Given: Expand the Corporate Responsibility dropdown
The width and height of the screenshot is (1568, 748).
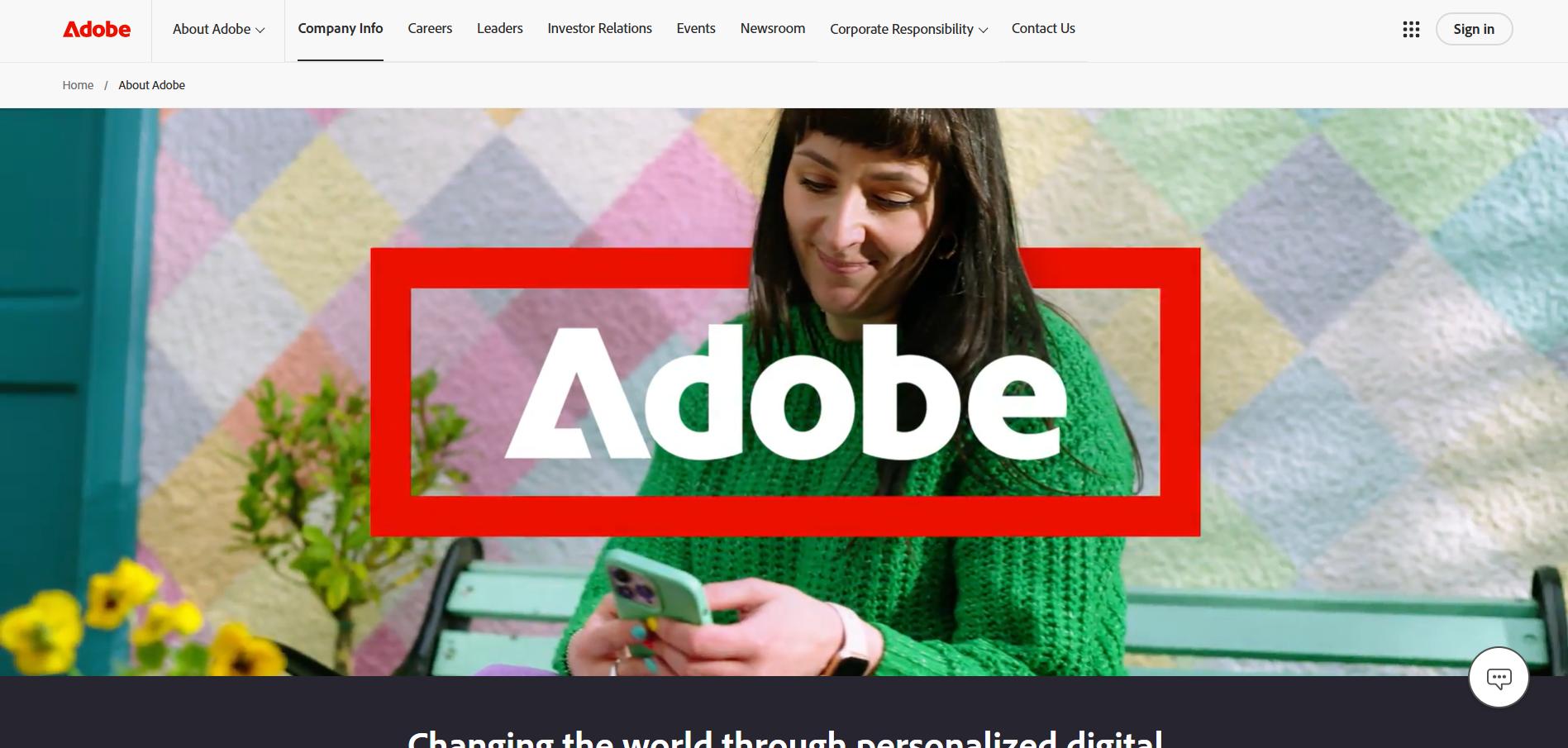Looking at the screenshot, I should click(908, 29).
